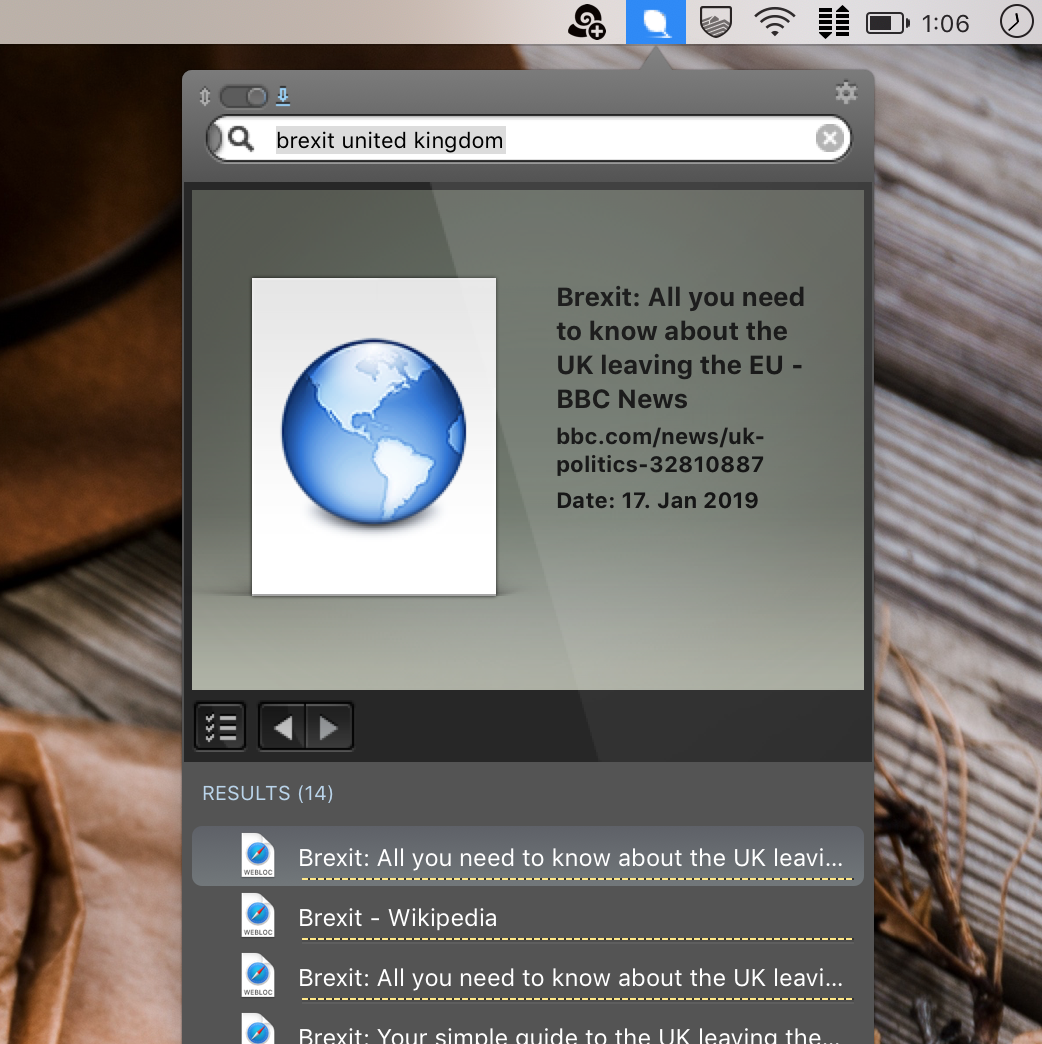Toggle the switch next to download arrow
The image size is (1042, 1044).
click(244, 97)
